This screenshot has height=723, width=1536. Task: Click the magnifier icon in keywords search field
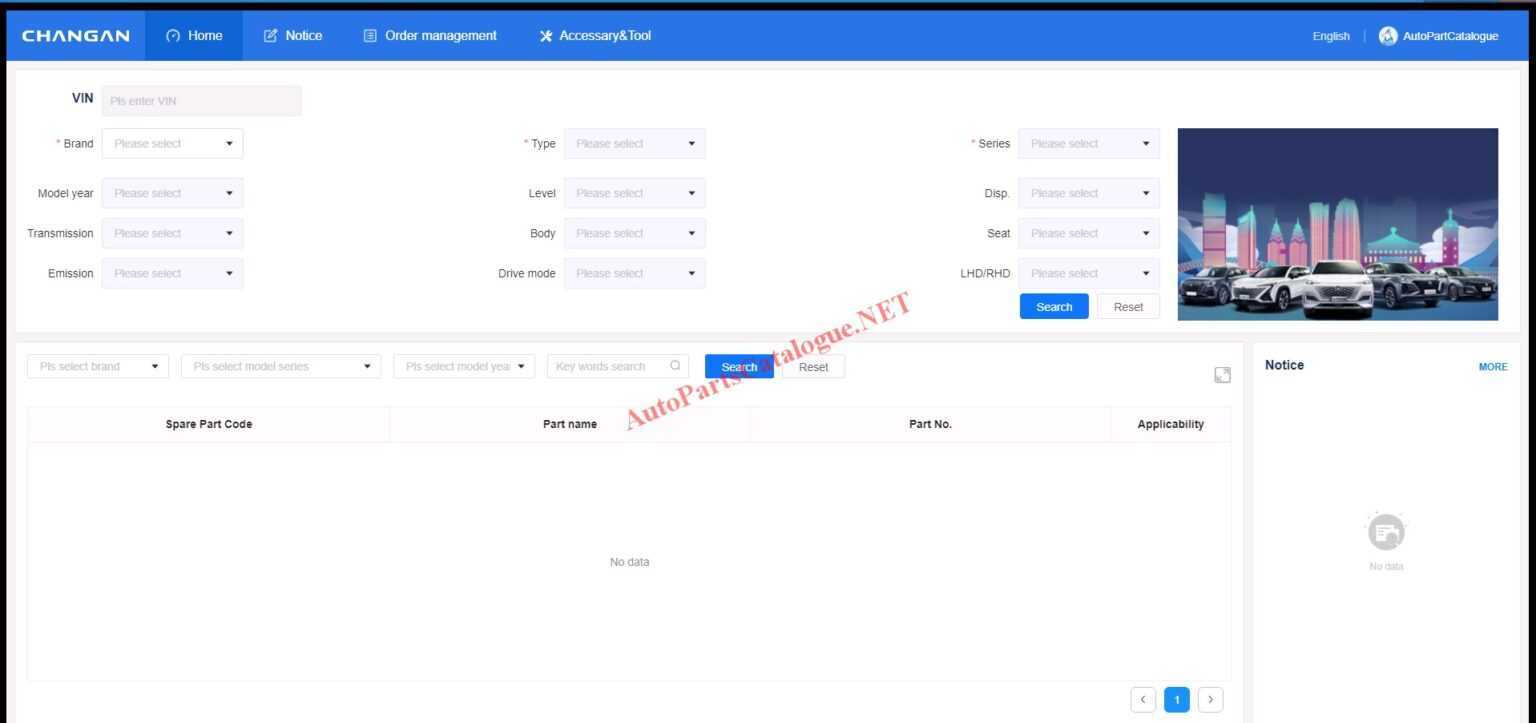point(675,365)
